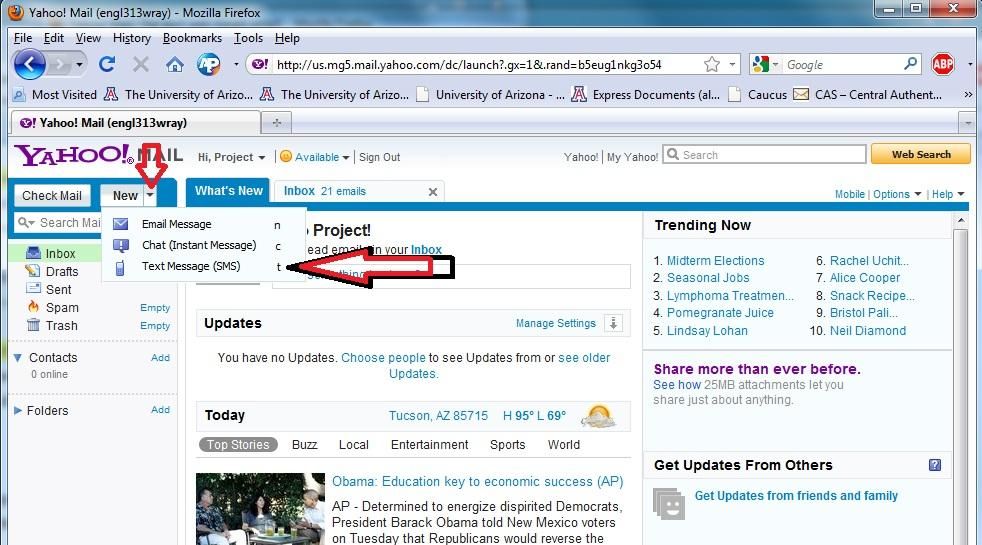Click the help question mark icon in Get Updates
Screen dimensions: 982x545
(934, 465)
